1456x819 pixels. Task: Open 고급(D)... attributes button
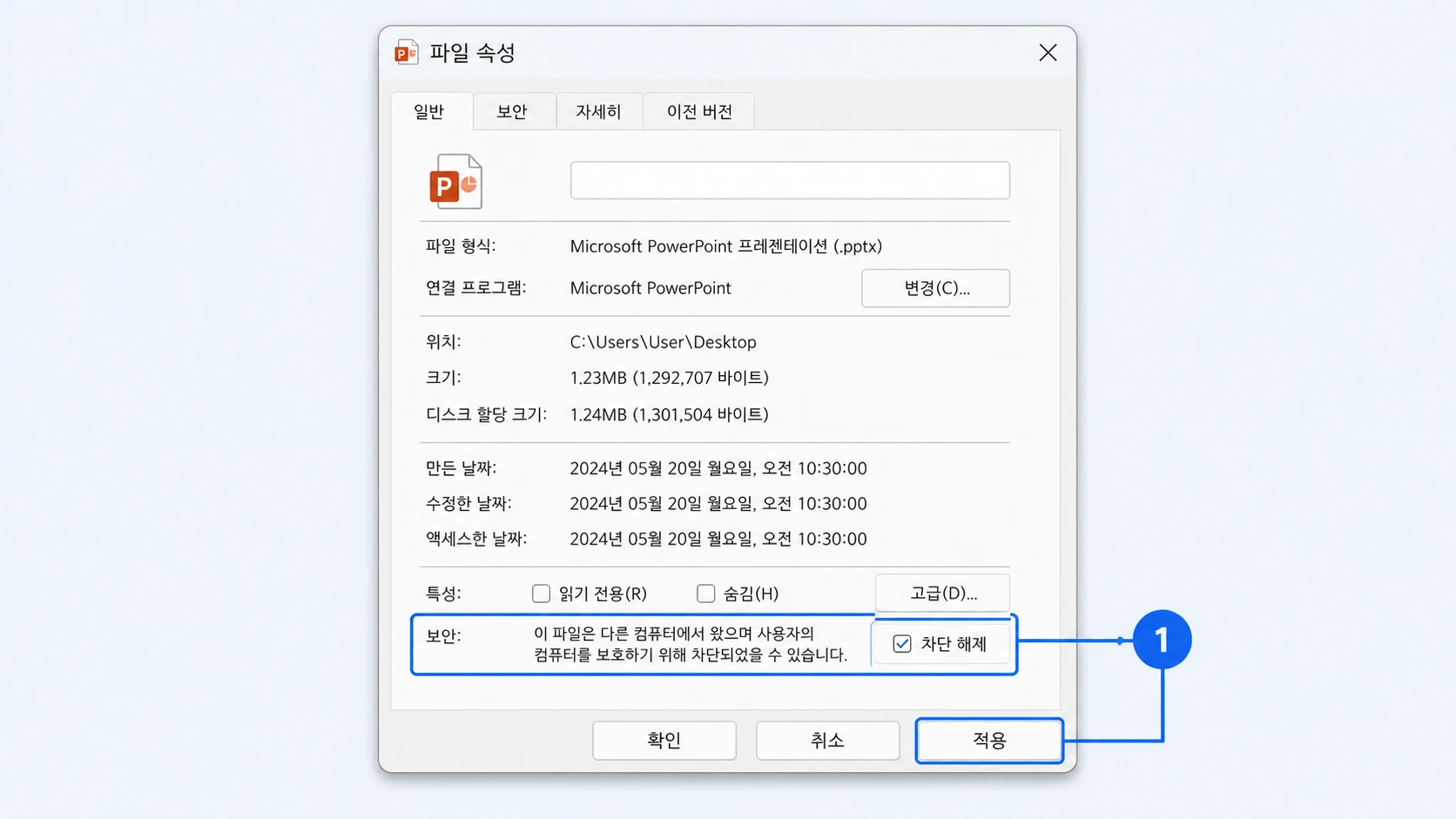coord(943,594)
